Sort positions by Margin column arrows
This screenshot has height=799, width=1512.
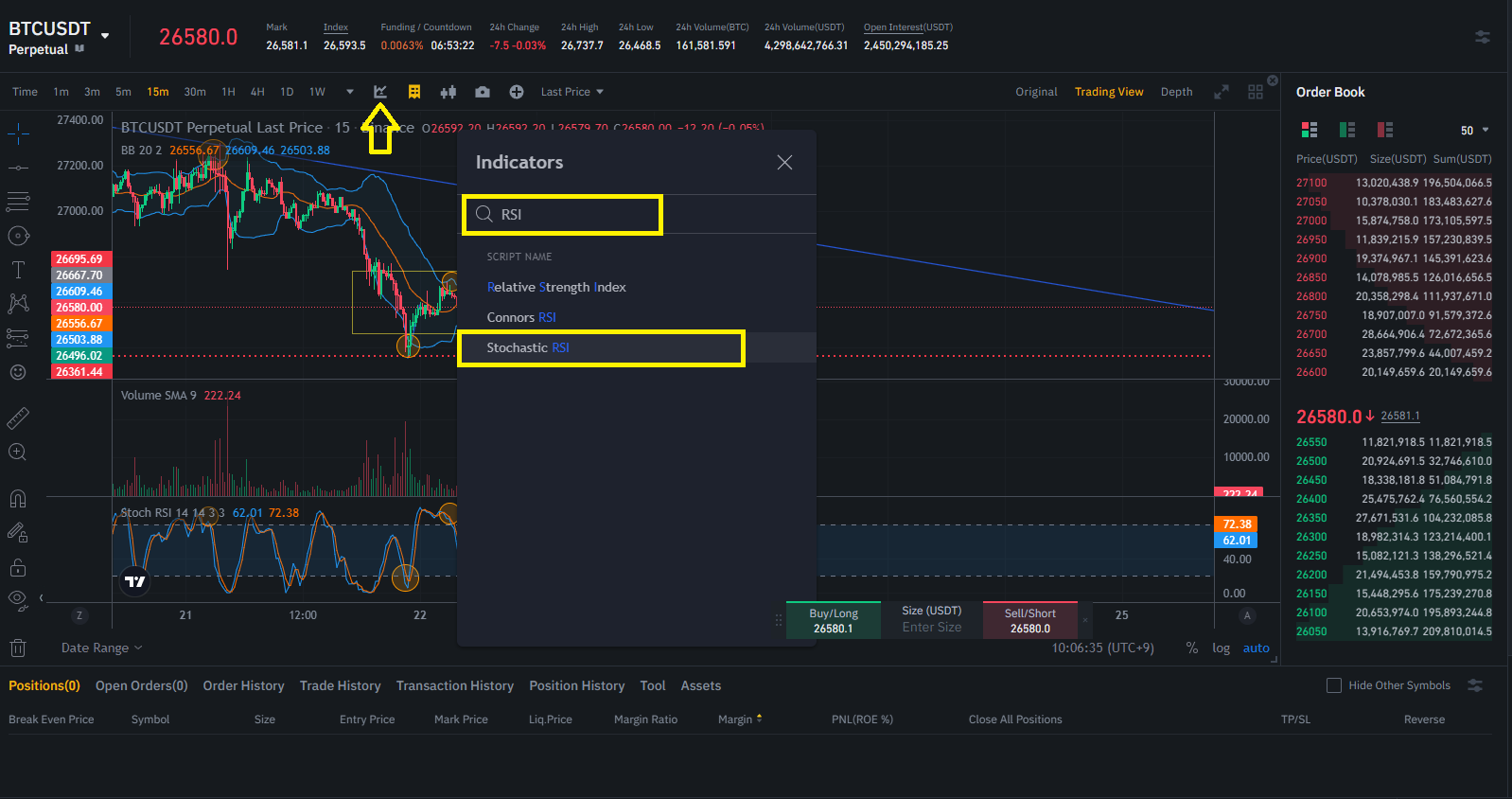(x=759, y=719)
